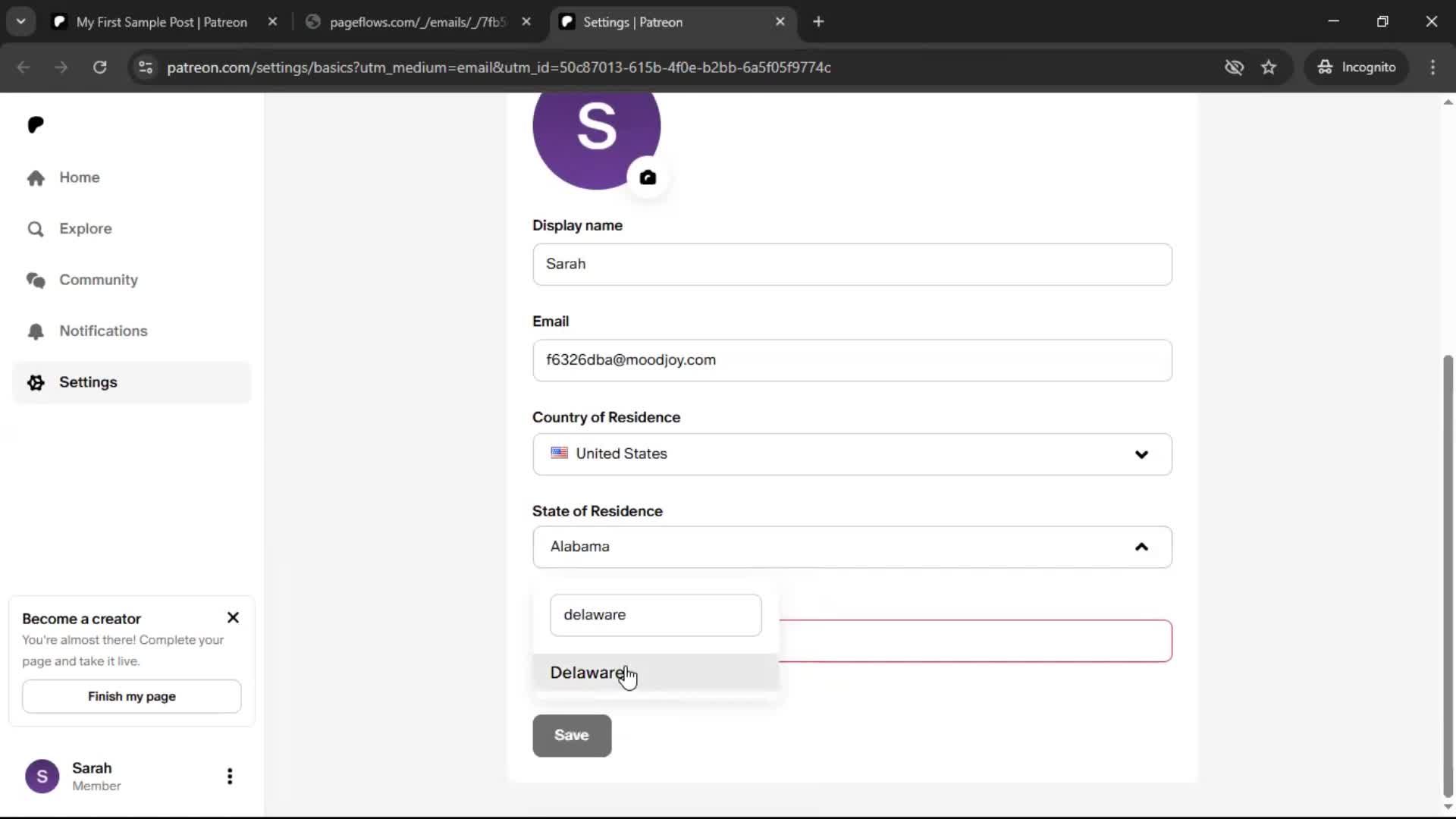This screenshot has height=819, width=1456.
Task: Click the third-party cookies blocked eye icon
Action: (x=1235, y=67)
